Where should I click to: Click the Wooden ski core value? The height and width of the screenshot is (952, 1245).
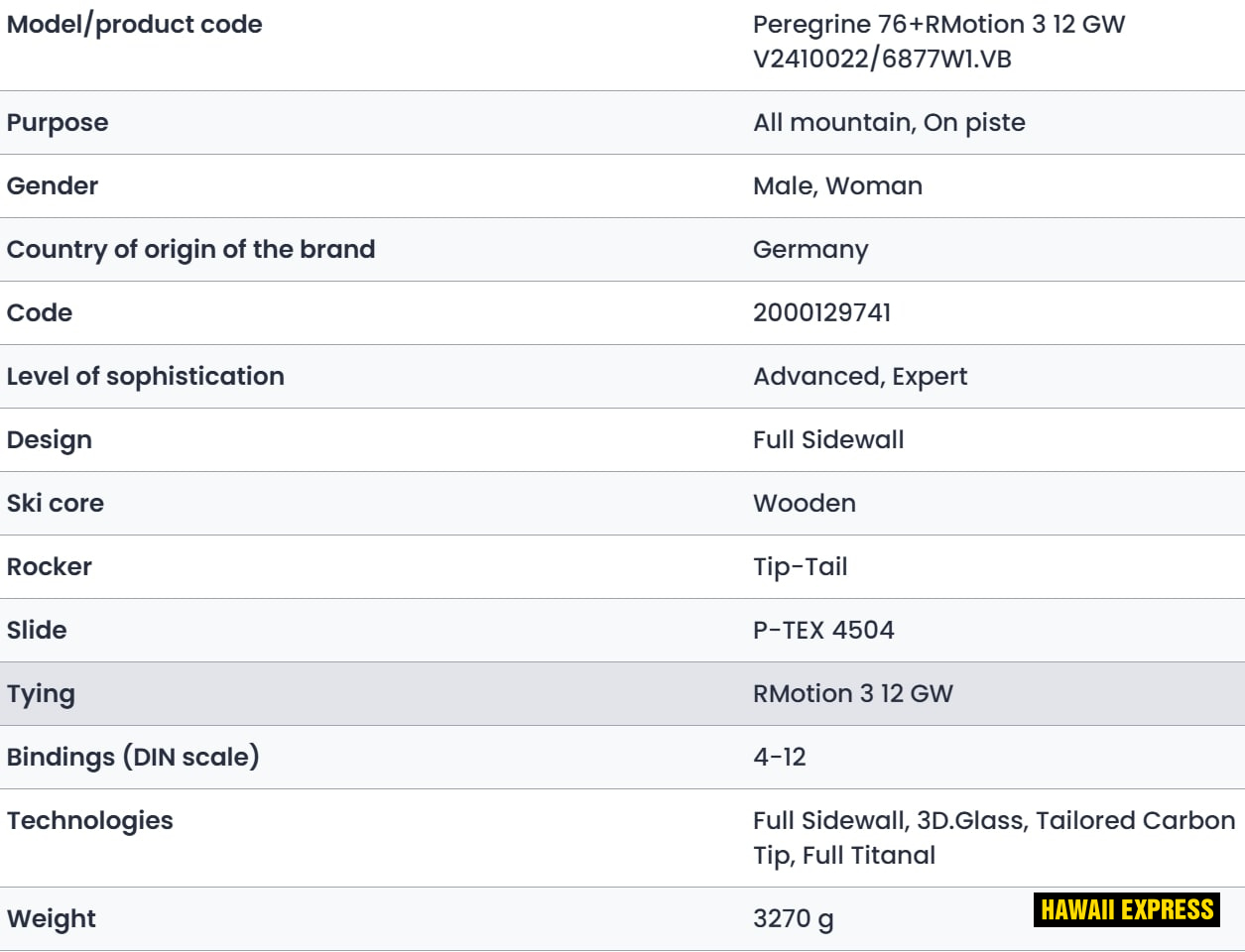pos(805,504)
